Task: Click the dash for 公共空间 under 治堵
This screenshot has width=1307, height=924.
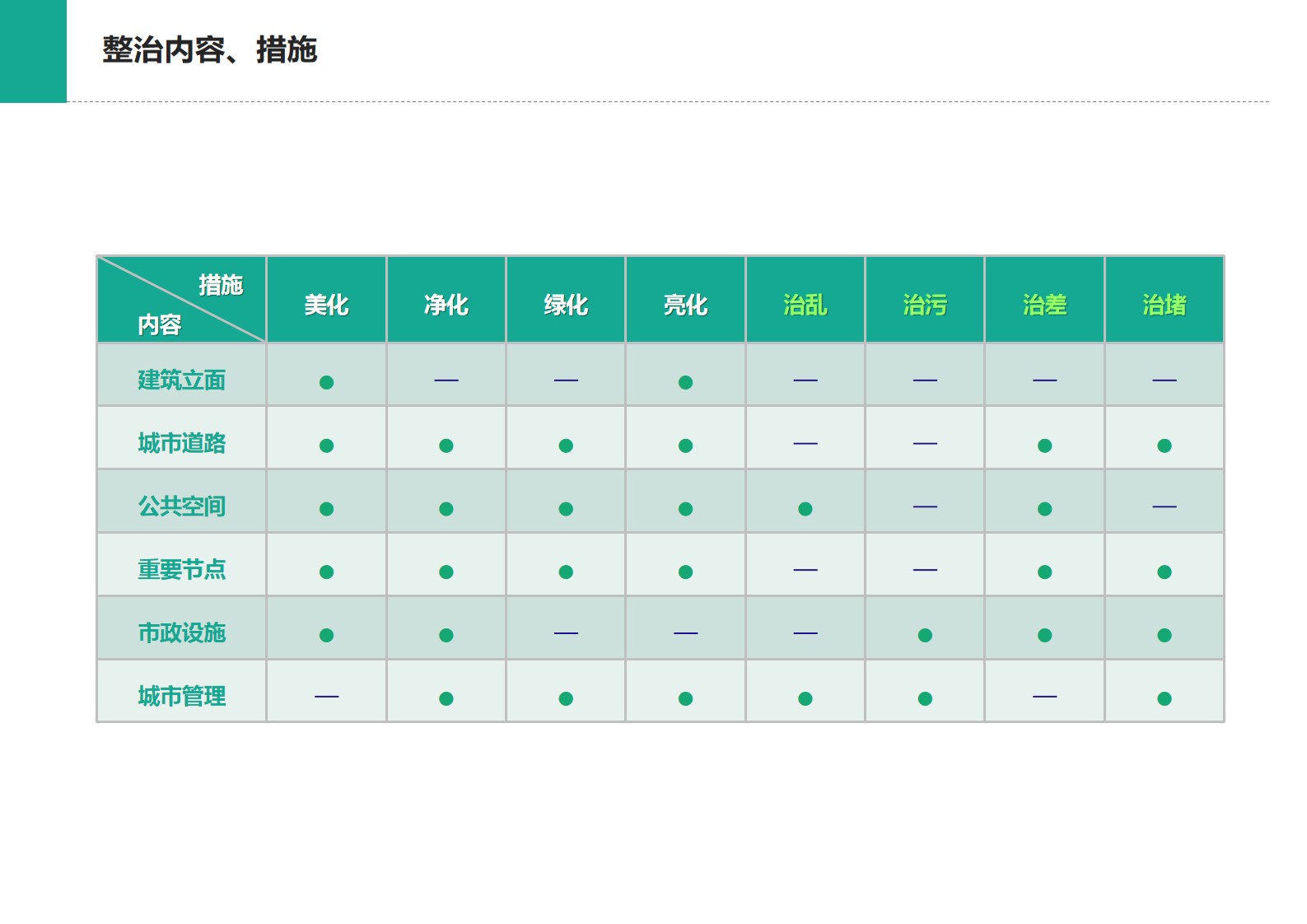Action: pyautogui.click(x=1164, y=506)
